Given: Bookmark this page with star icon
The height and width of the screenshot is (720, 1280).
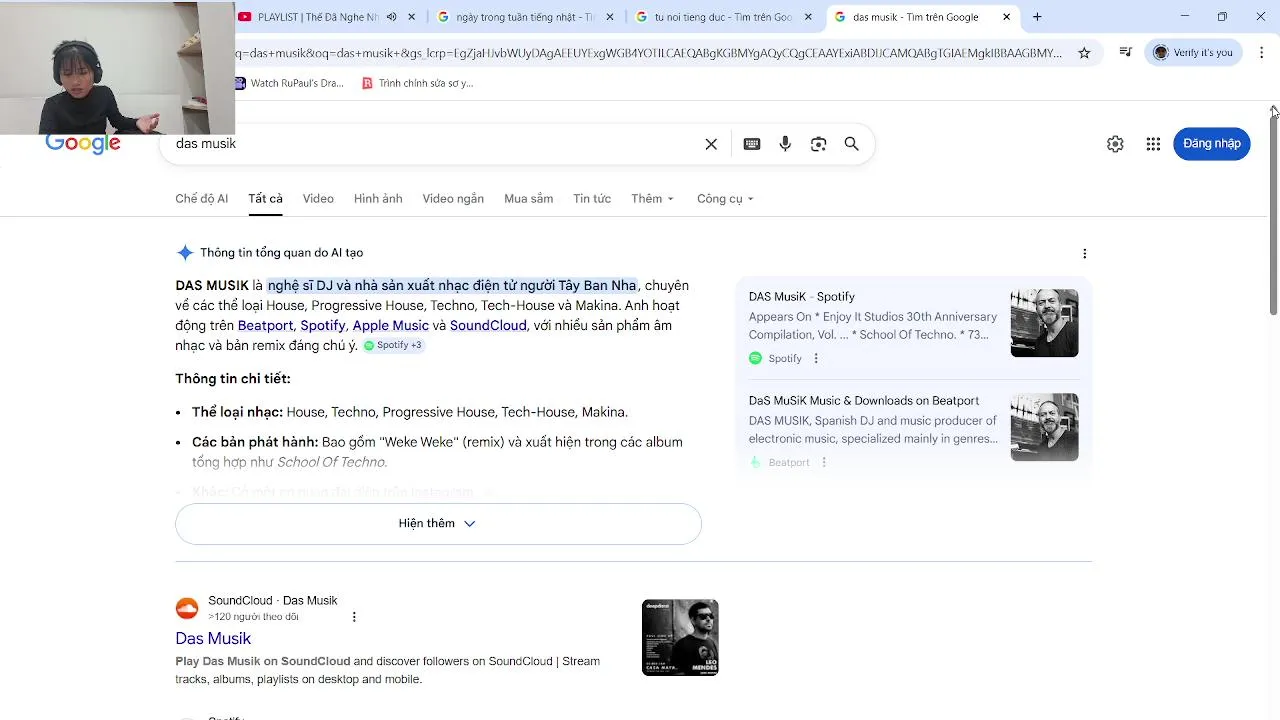Looking at the screenshot, I should [x=1084, y=53].
